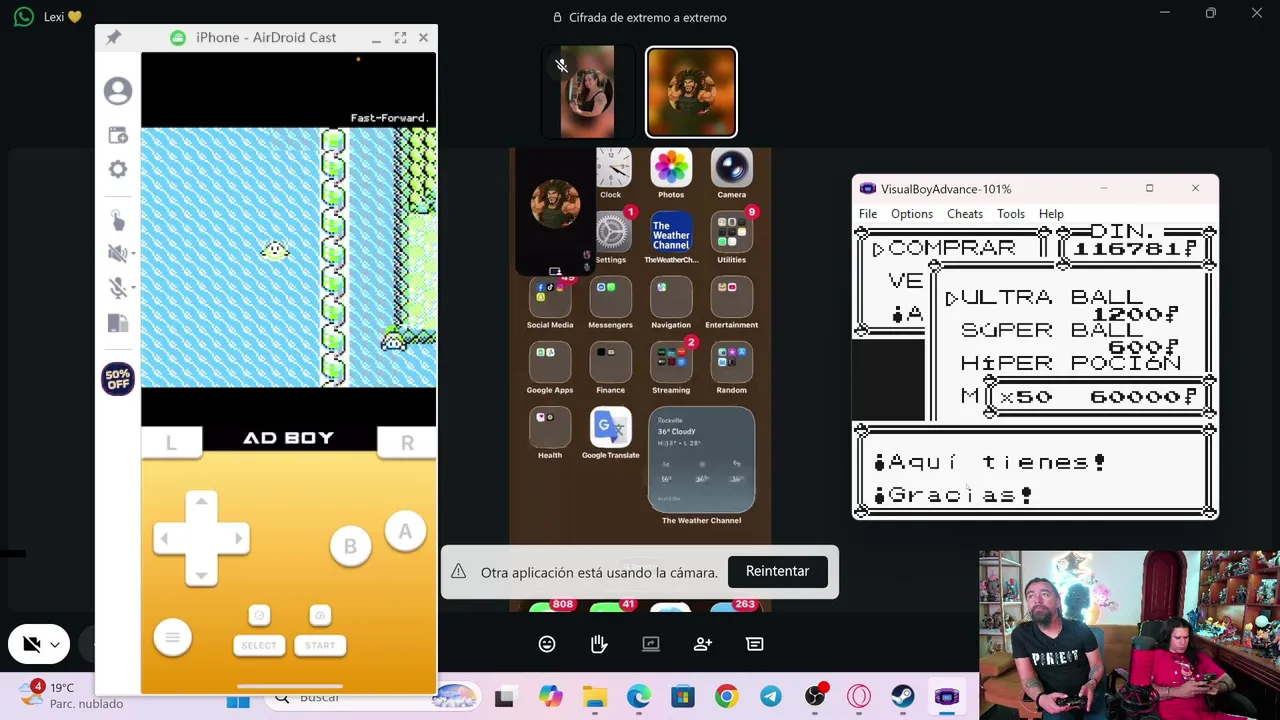Click the new cast window icon in AirDroid sidebar
Viewport: 1280px width, 720px height.
(x=118, y=135)
